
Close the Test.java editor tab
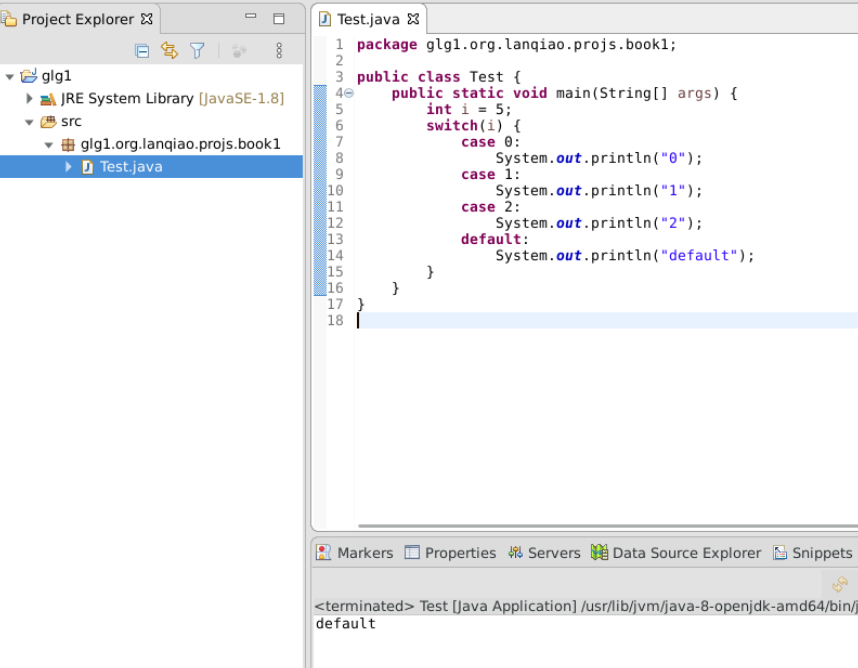click(413, 19)
